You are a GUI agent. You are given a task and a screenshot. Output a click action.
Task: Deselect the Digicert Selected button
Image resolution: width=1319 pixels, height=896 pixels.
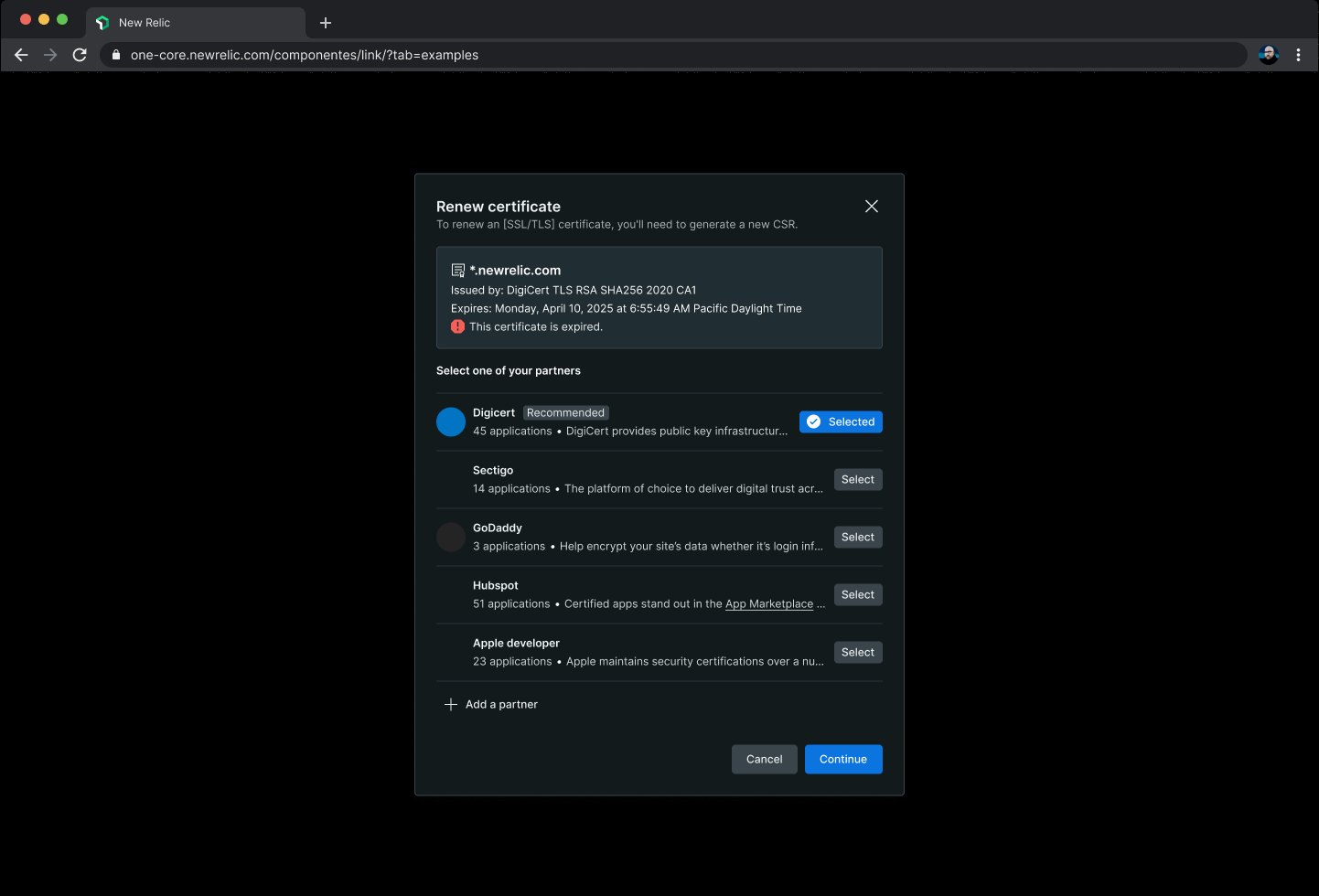point(841,421)
